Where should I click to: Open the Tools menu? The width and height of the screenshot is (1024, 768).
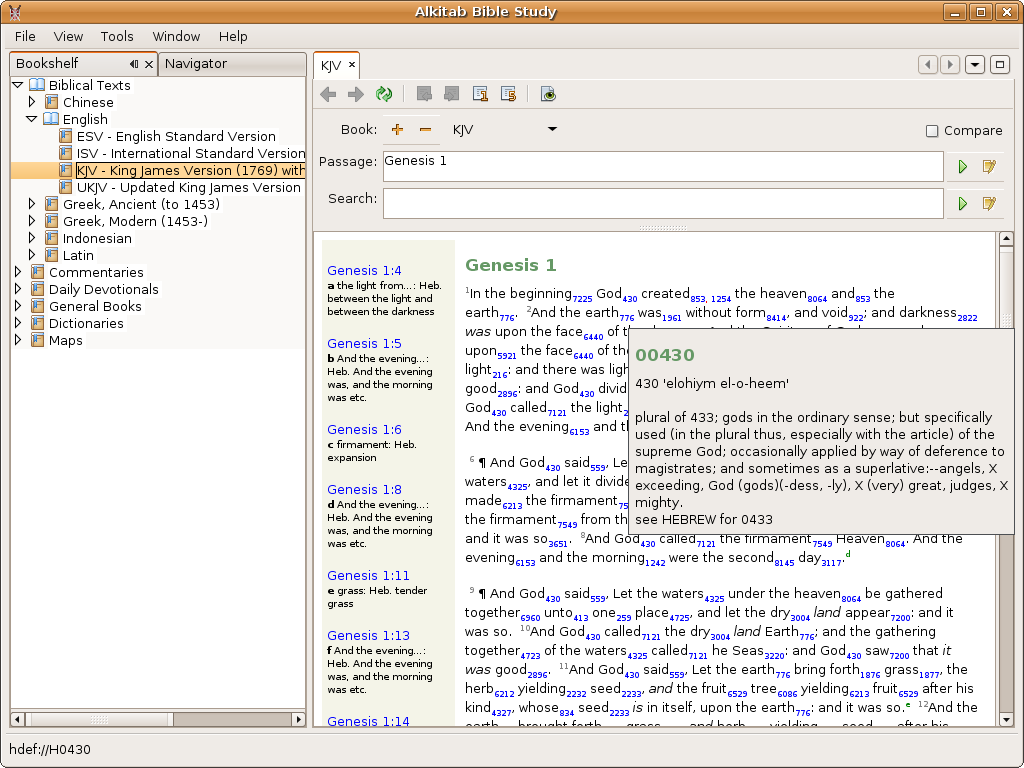pos(117,36)
